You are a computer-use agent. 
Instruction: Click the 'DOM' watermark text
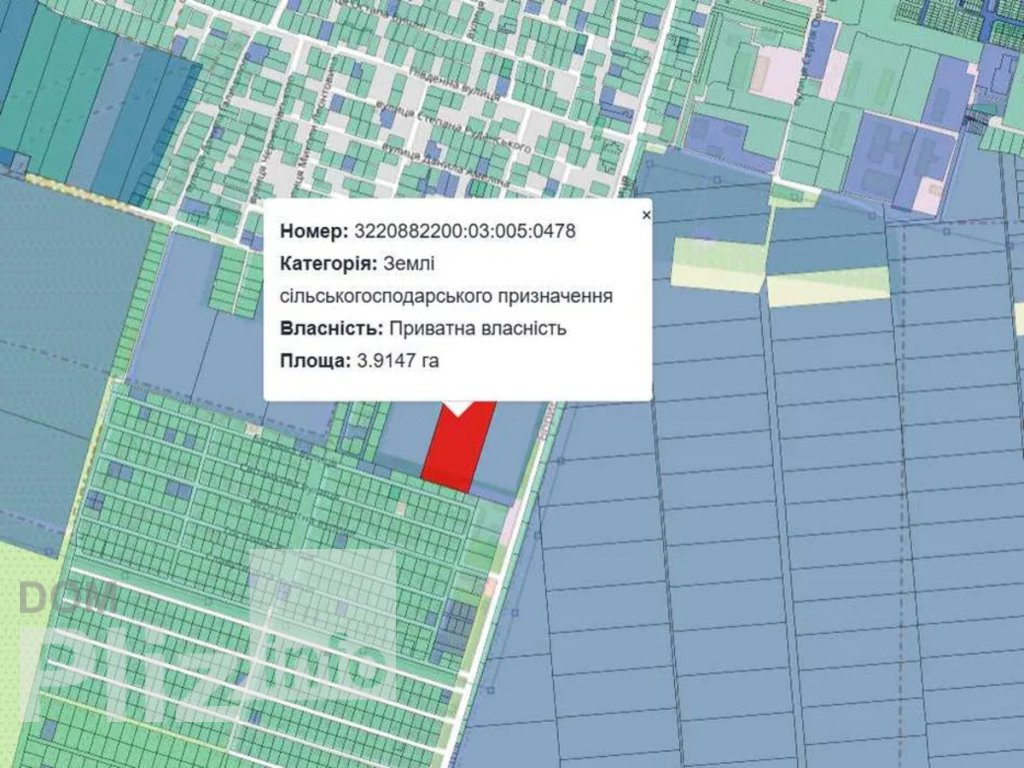pyautogui.click(x=70, y=598)
